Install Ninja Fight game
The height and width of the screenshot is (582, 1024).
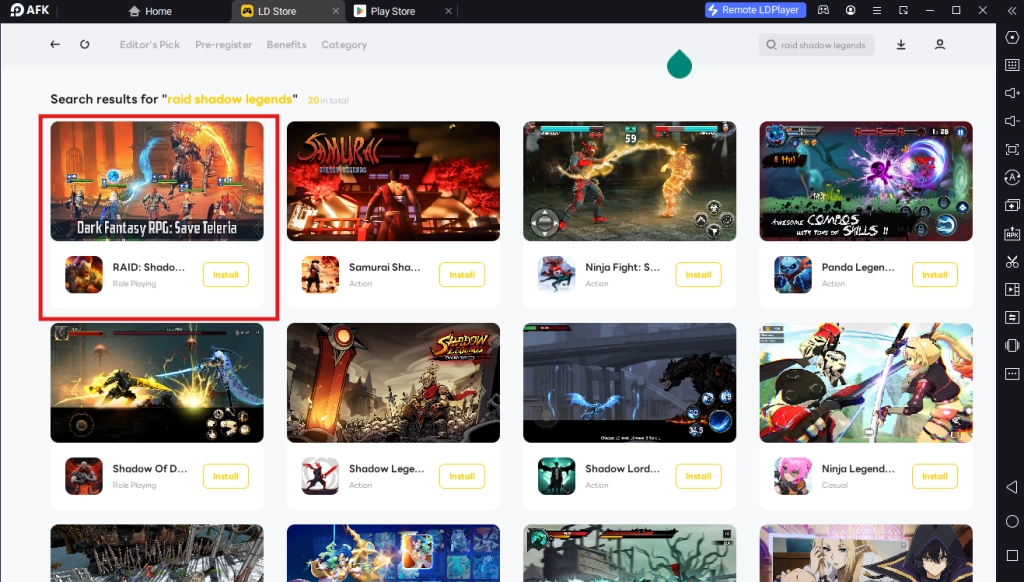699,275
